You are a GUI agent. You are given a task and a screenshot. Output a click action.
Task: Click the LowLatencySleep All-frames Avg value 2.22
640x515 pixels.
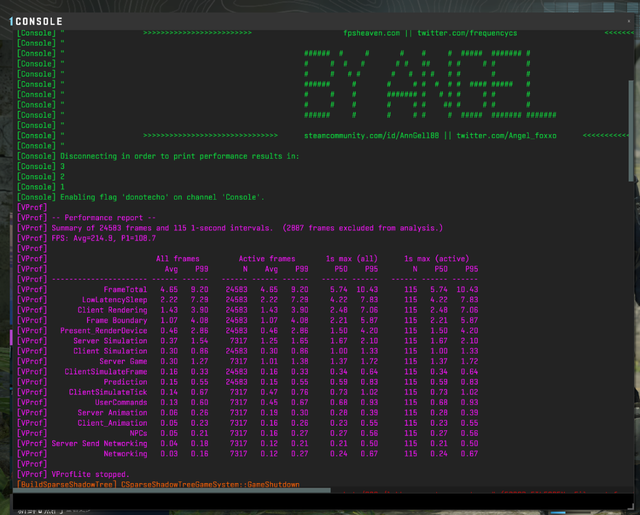[169, 300]
